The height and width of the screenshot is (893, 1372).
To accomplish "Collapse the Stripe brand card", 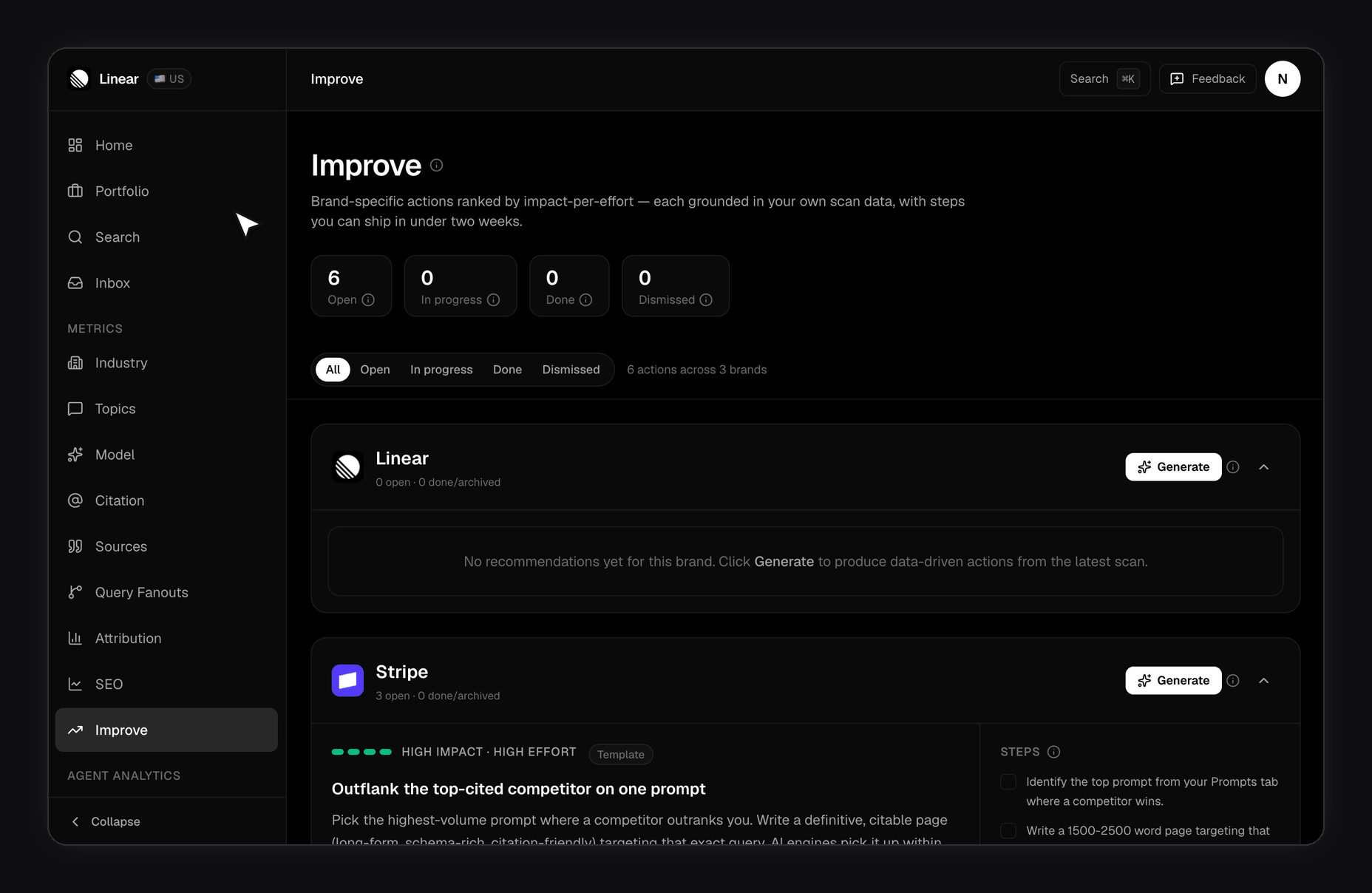I will click(x=1264, y=681).
